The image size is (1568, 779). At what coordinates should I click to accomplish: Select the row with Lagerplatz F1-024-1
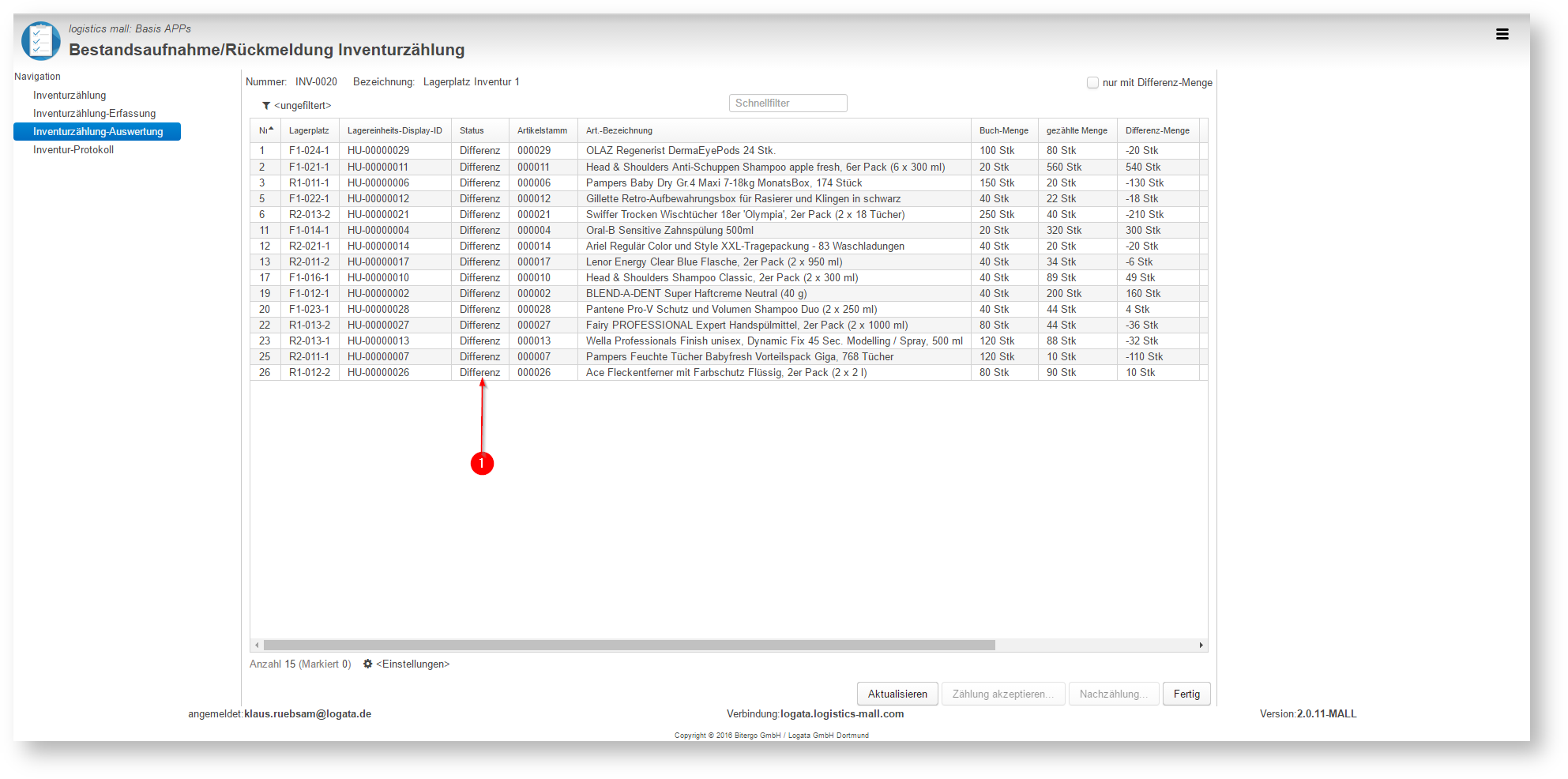pos(728,151)
